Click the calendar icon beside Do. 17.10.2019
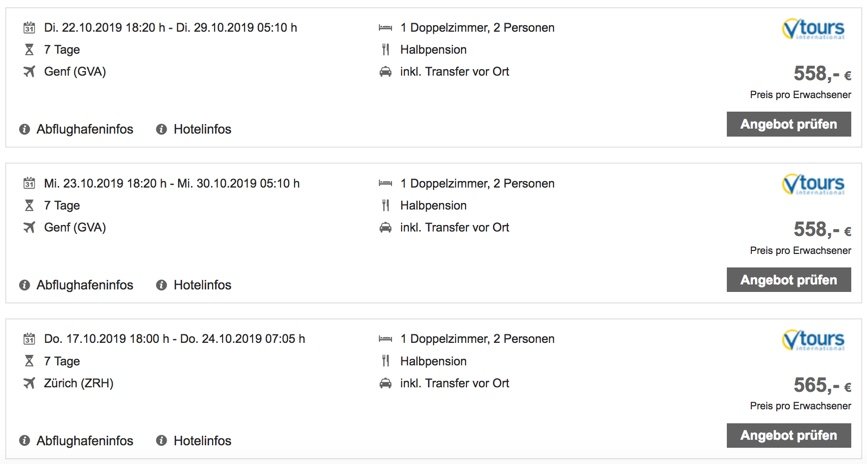The height and width of the screenshot is (464, 867). [x=28, y=340]
